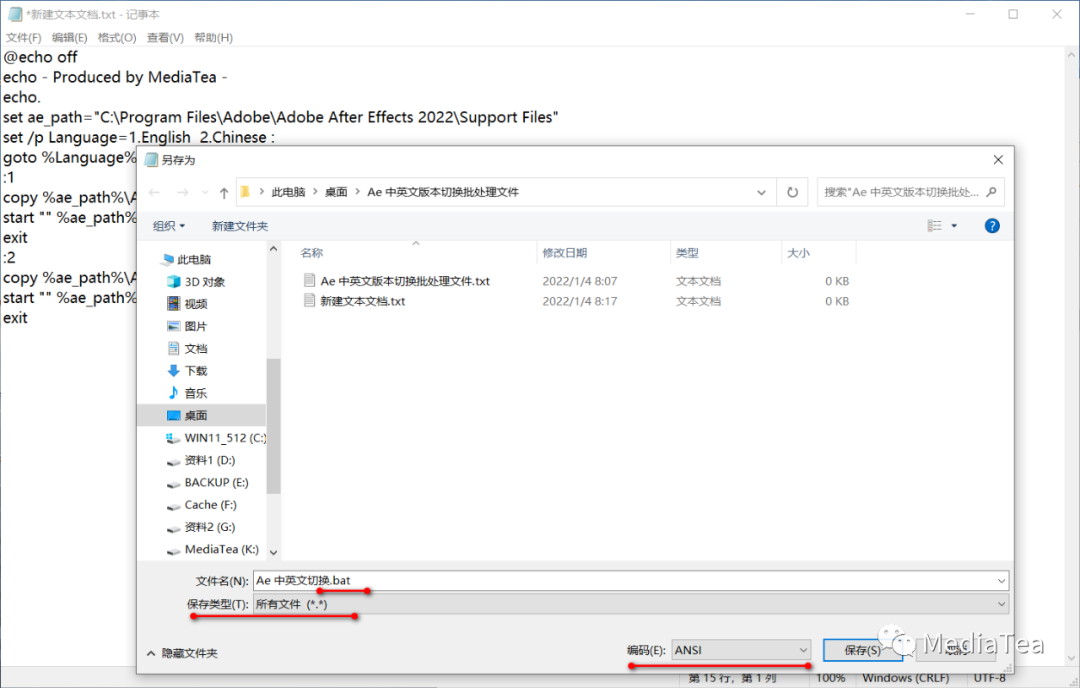Click 保存(S) button
Image resolution: width=1080 pixels, height=688 pixels.
pos(862,650)
